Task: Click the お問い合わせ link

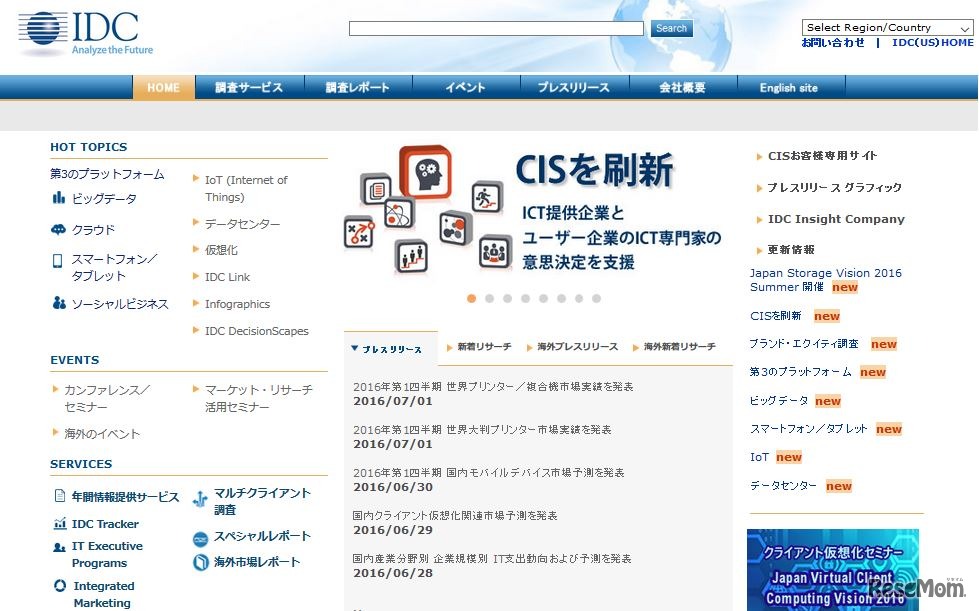Action: click(833, 42)
